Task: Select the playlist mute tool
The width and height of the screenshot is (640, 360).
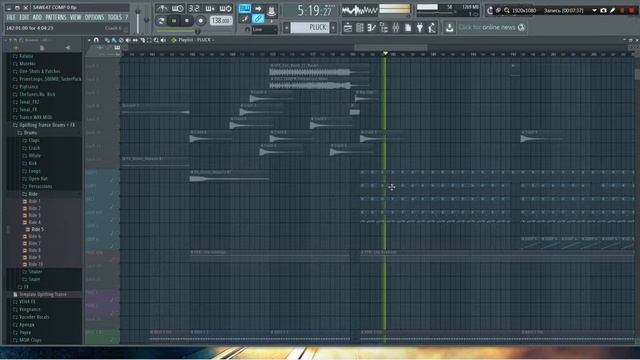Action: point(128,40)
